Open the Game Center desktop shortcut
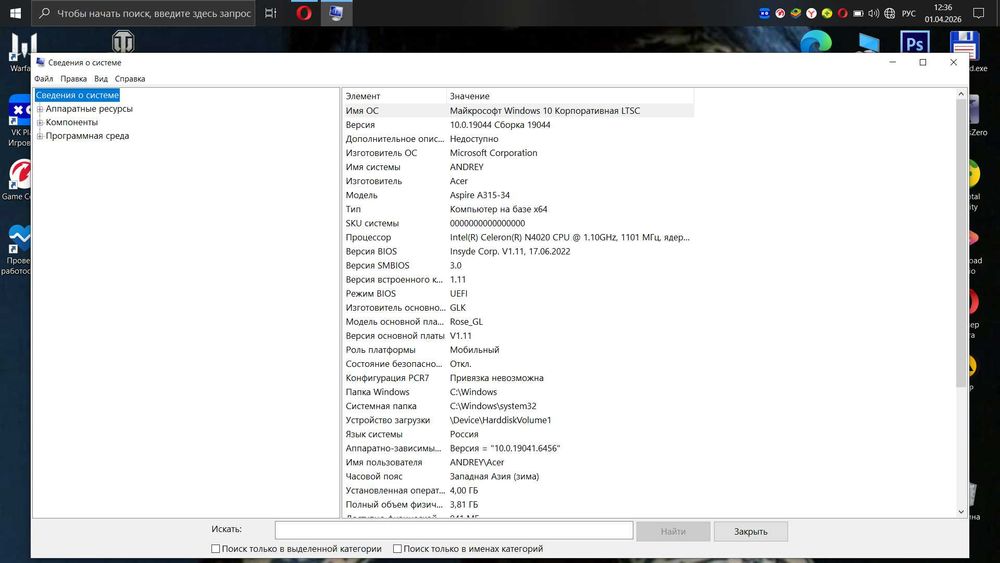 [x=18, y=179]
